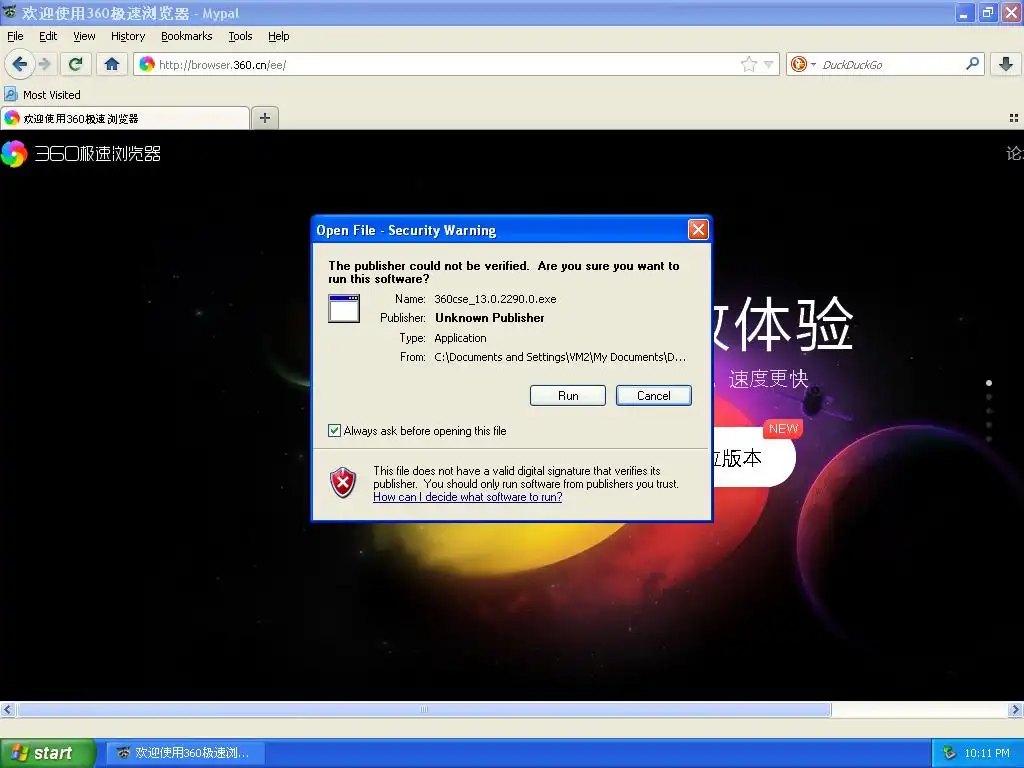
Task: Select the 360 browser welcome tab
Action: (x=125, y=118)
